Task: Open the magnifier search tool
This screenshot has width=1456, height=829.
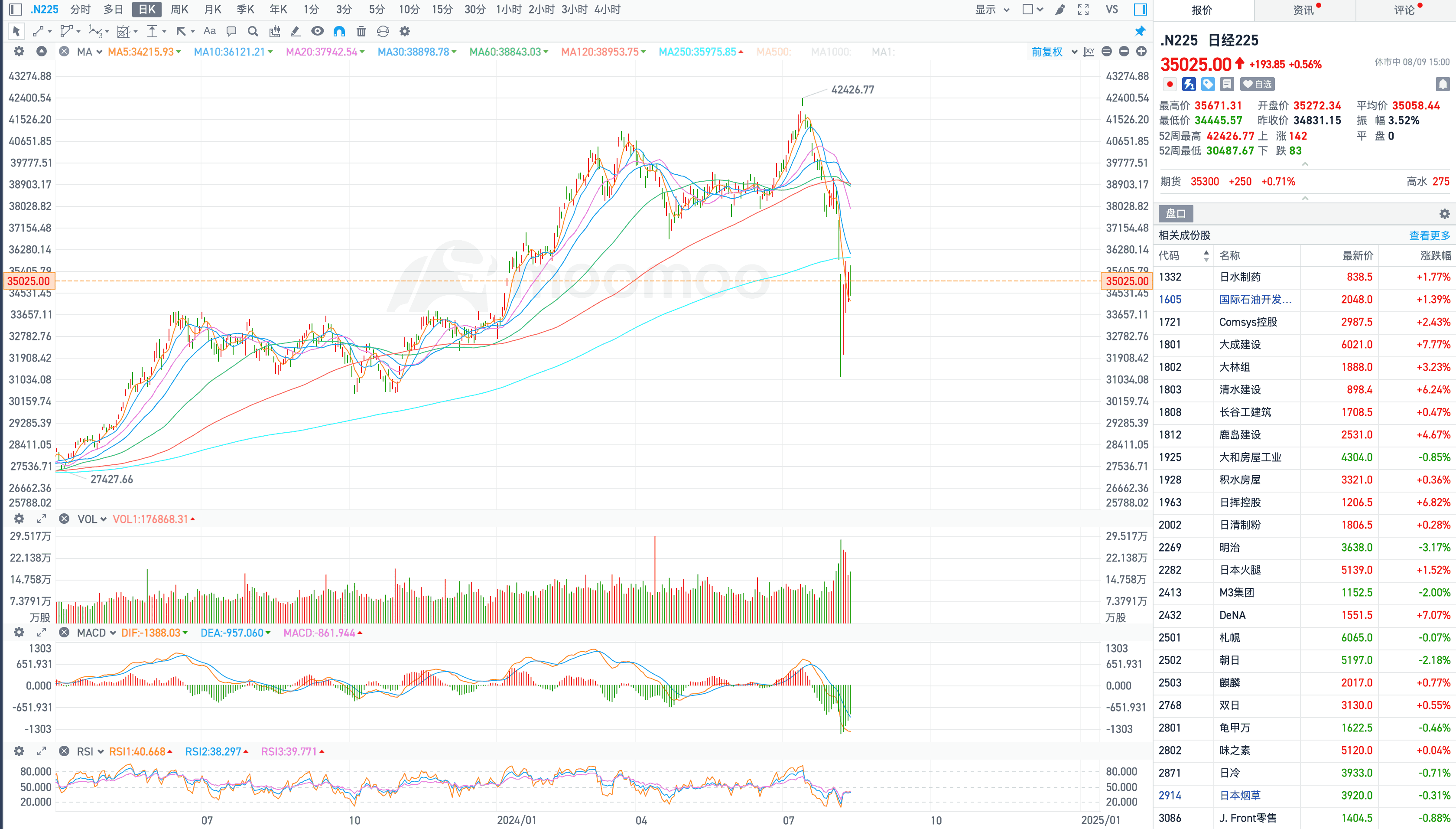Action: pyautogui.click(x=253, y=31)
